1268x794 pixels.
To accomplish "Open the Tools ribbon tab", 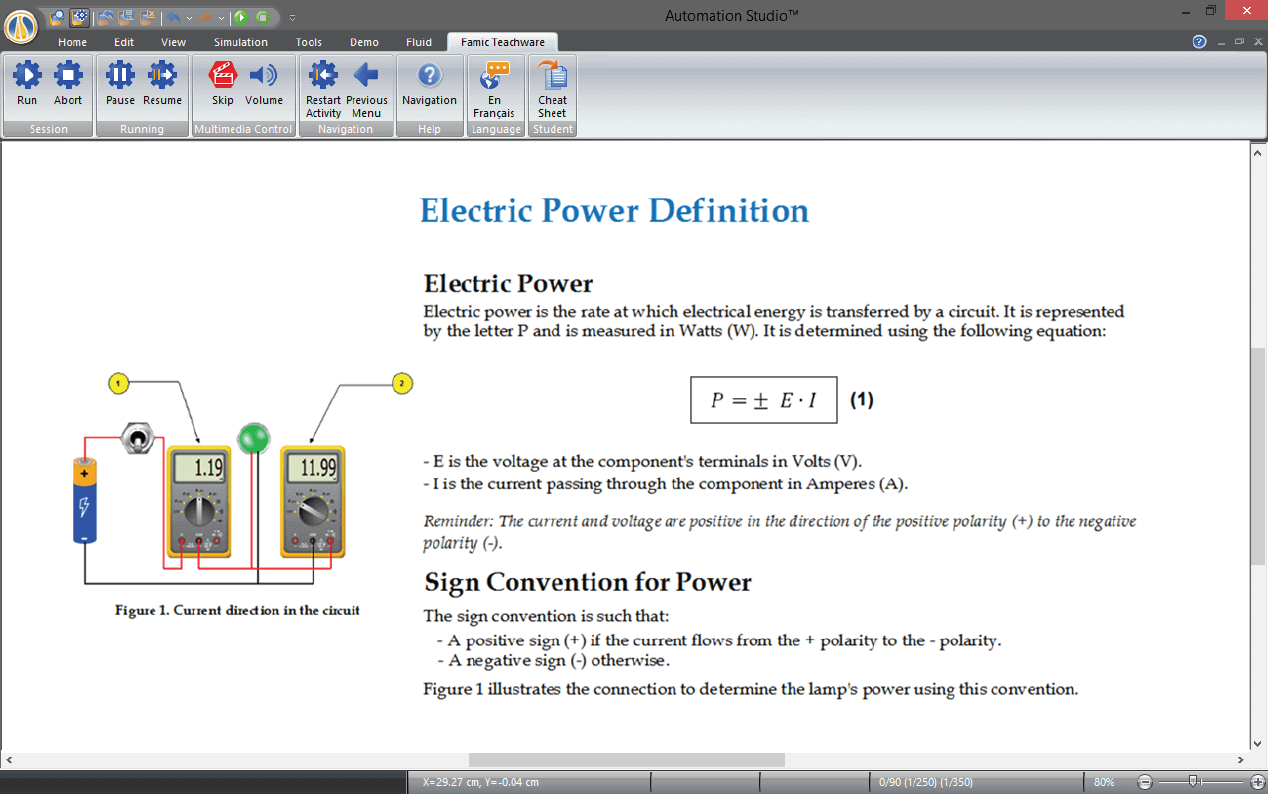I will click(x=309, y=42).
